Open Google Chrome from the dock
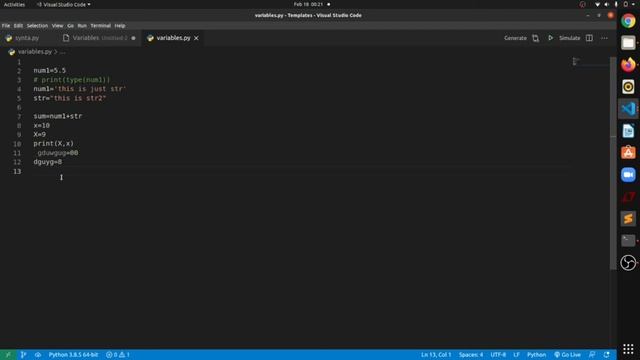Viewport: 640px width, 360px height. click(628, 21)
